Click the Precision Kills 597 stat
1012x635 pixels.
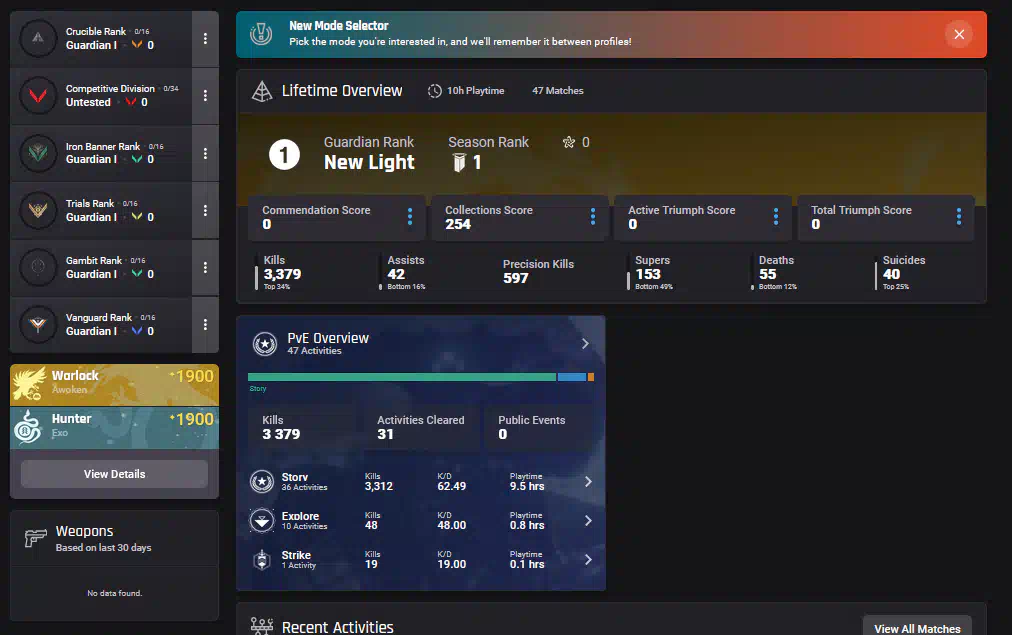tap(538, 272)
